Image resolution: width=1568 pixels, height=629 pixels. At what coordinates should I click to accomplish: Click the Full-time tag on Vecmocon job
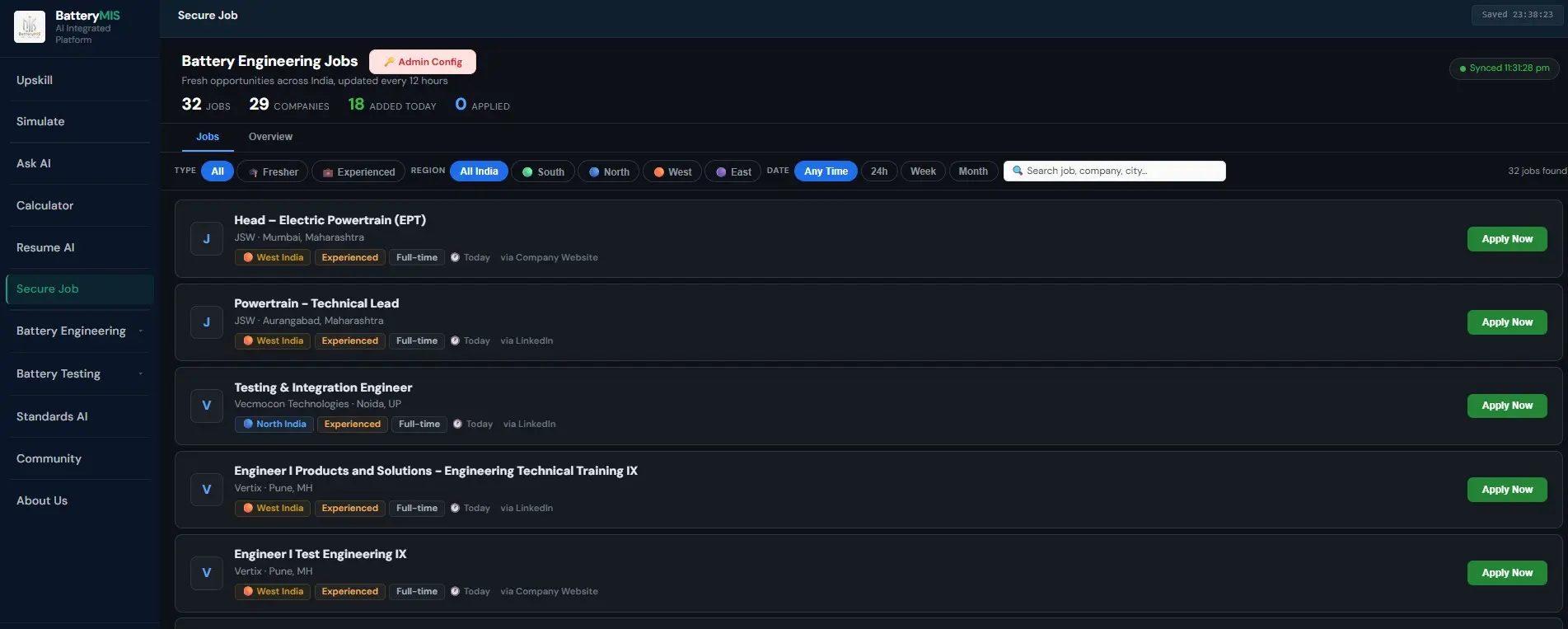pyautogui.click(x=419, y=425)
